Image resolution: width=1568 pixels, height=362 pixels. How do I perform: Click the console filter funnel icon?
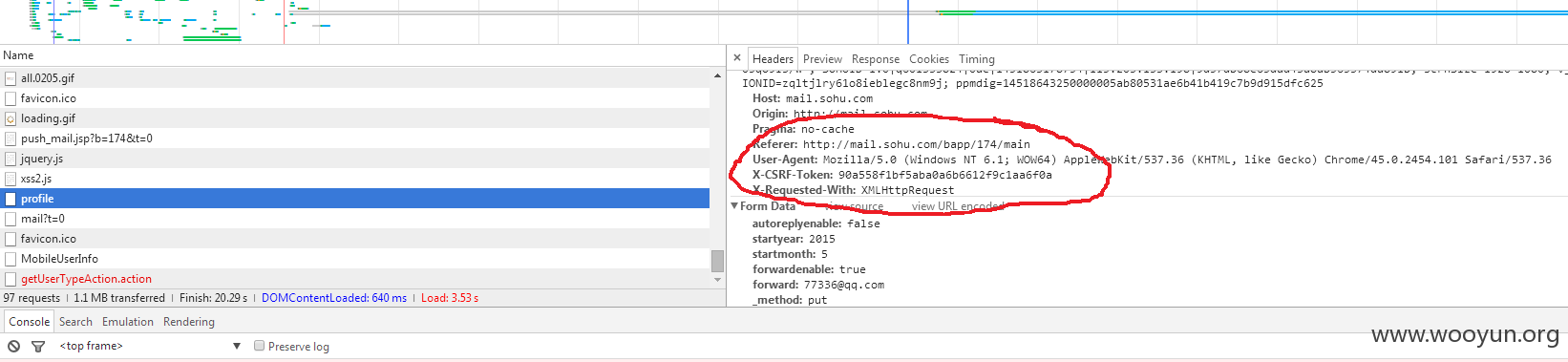(38, 346)
